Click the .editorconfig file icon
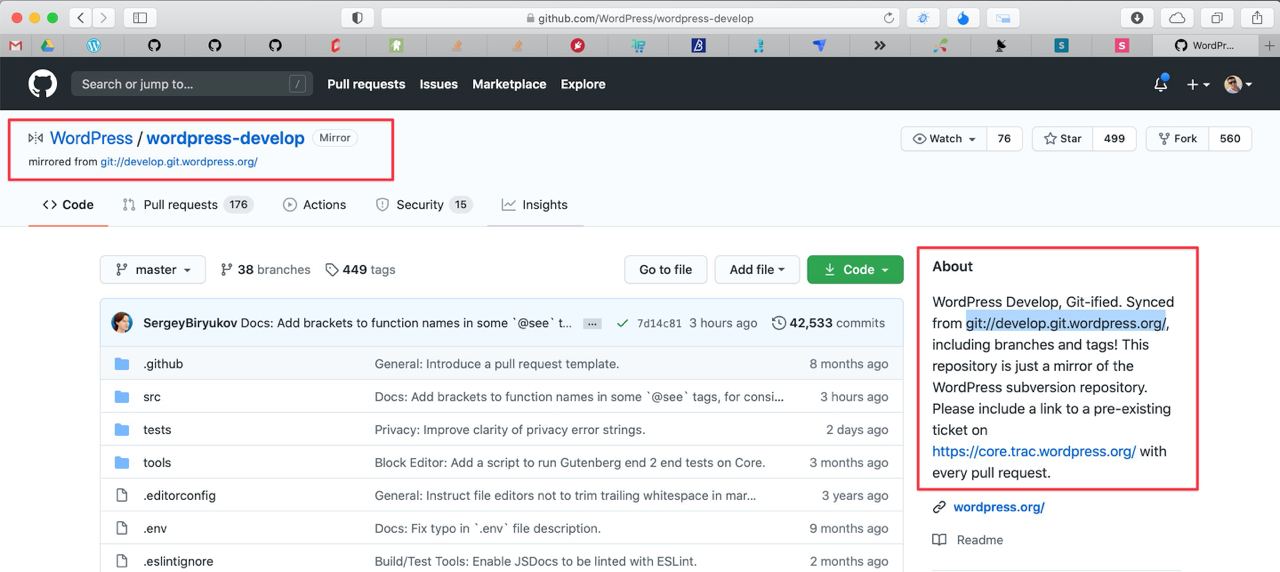Screen dimensions: 1280x572 coord(122,495)
